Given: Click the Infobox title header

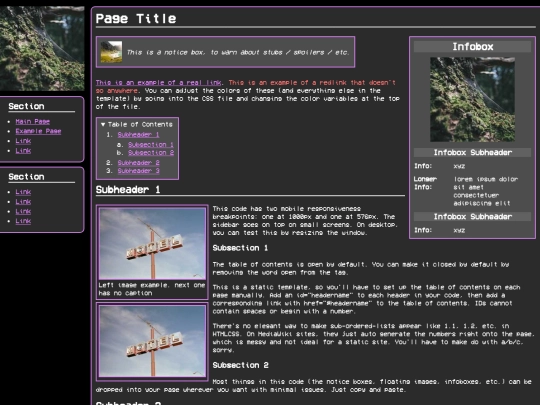Looking at the screenshot, I should (472, 46).
